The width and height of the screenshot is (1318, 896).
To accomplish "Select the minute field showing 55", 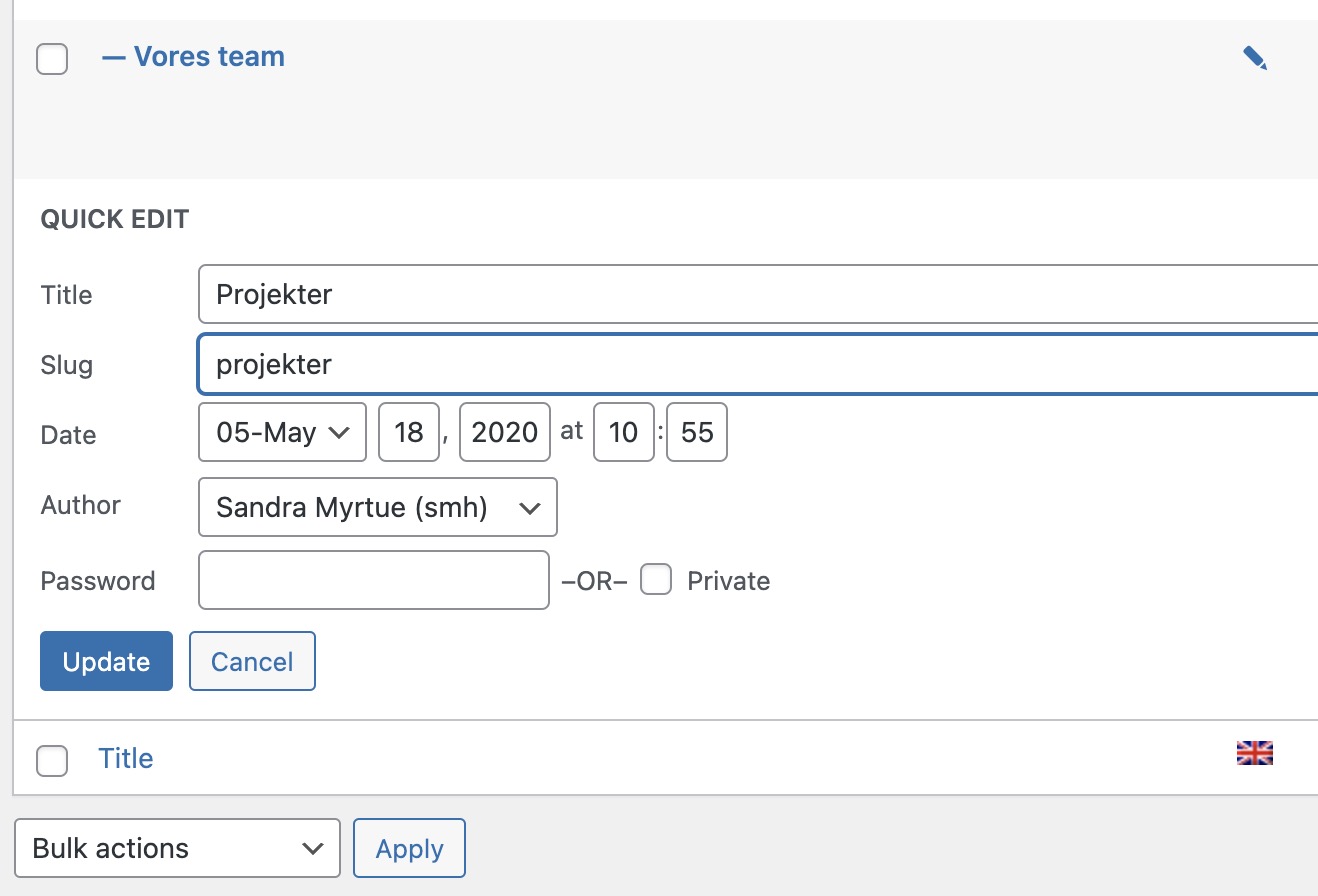I will click(x=696, y=432).
